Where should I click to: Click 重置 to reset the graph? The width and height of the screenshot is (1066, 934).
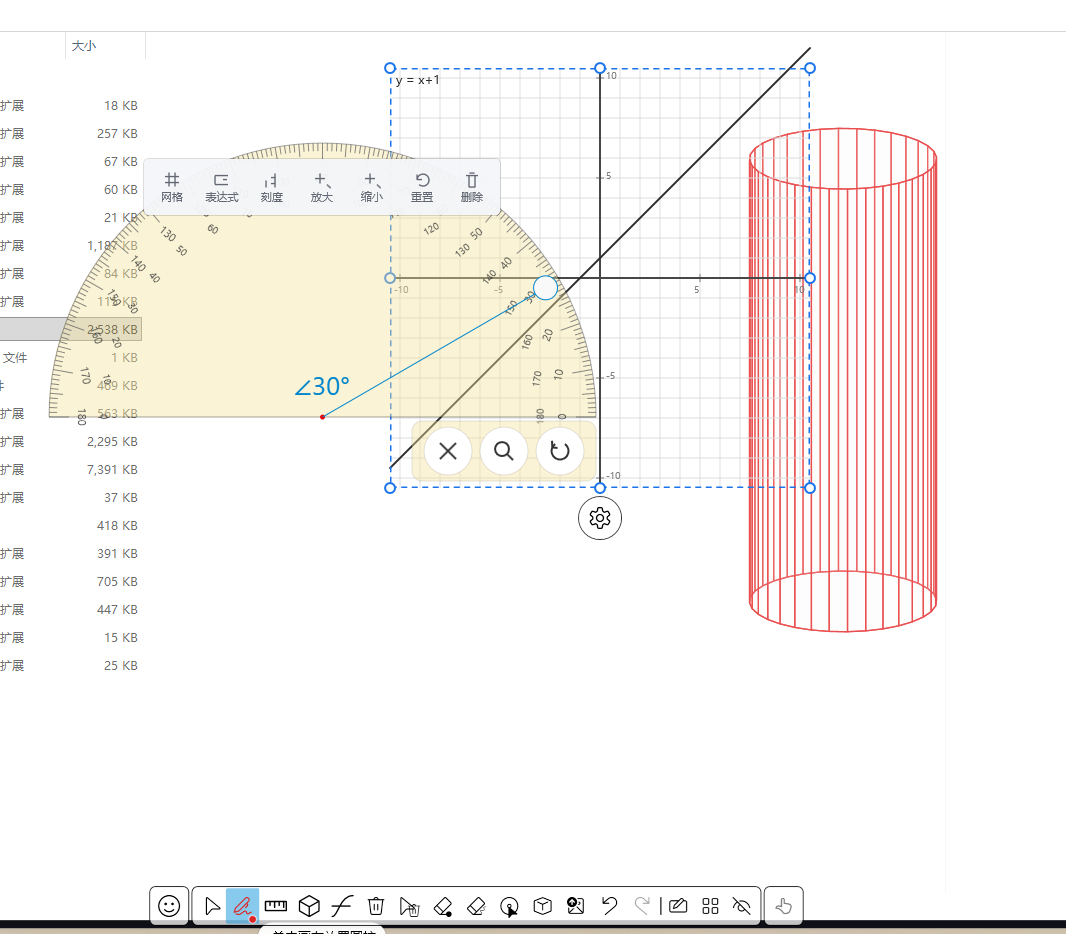coord(422,188)
